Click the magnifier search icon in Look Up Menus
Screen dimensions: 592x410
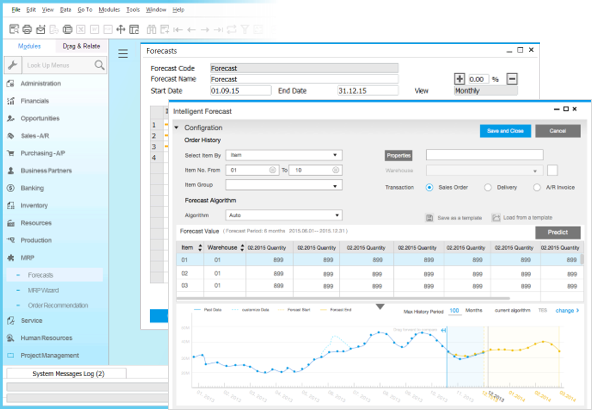pyautogui.click(x=99, y=65)
